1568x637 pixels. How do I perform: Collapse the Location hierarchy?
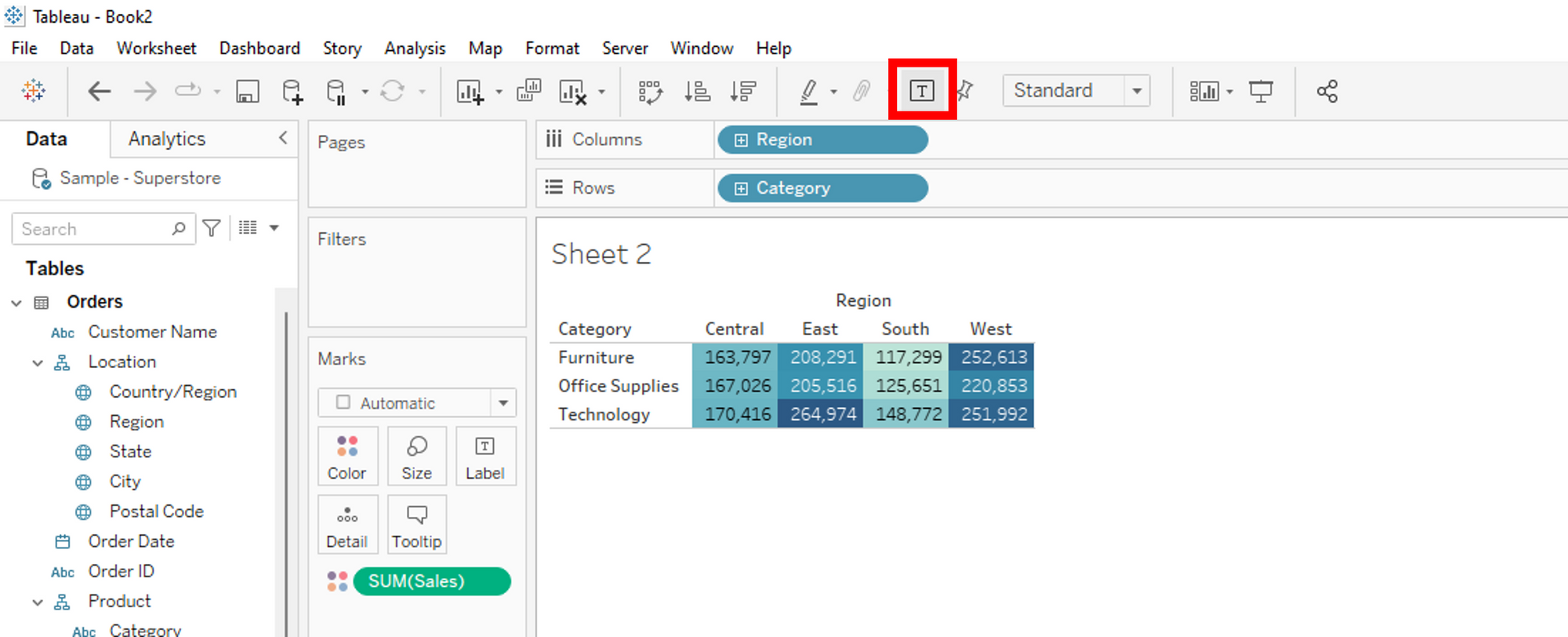pyautogui.click(x=38, y=362)
